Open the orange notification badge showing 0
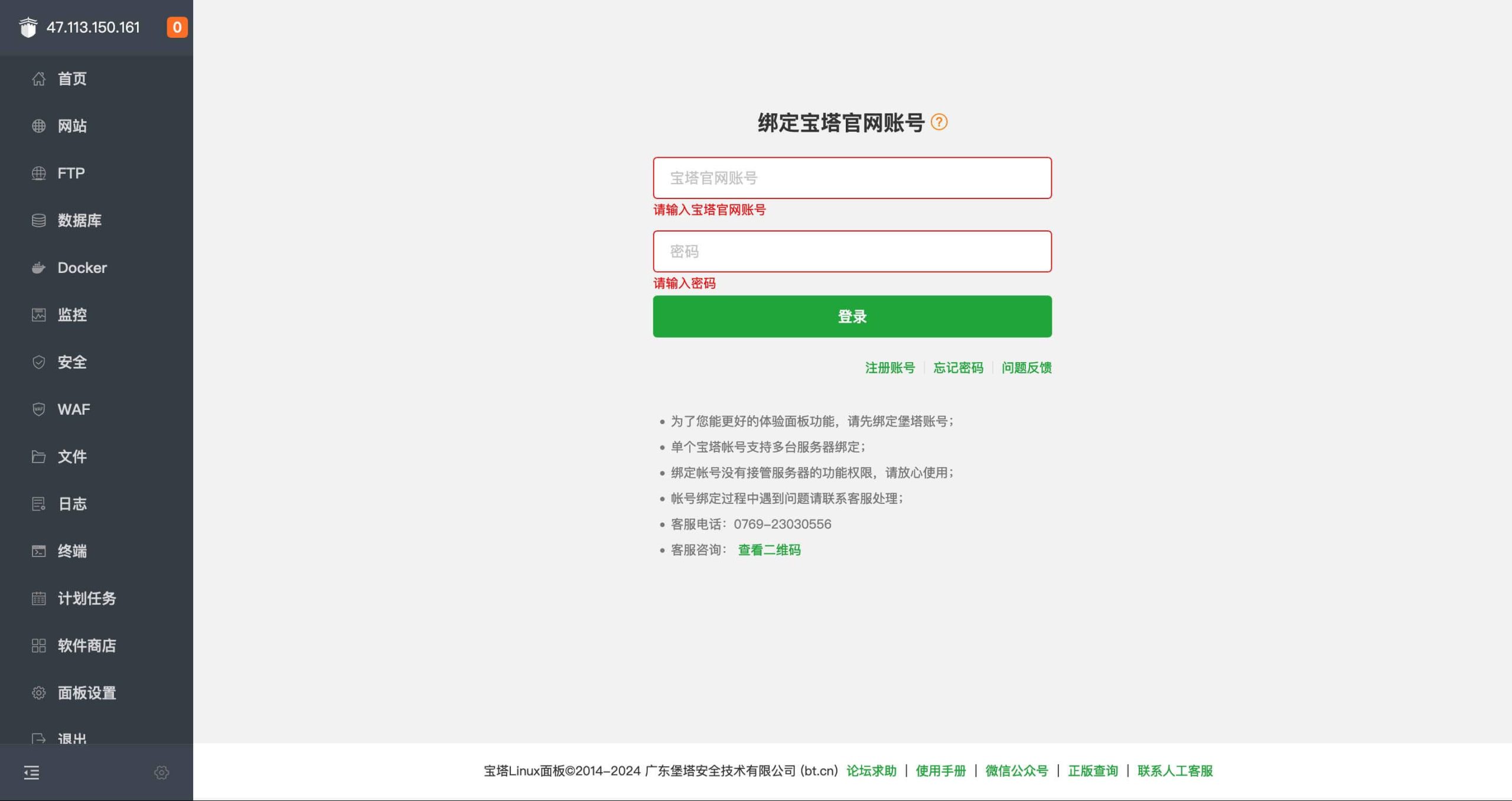Screen dimensions: 1512x801 click(x=177, y=27)
